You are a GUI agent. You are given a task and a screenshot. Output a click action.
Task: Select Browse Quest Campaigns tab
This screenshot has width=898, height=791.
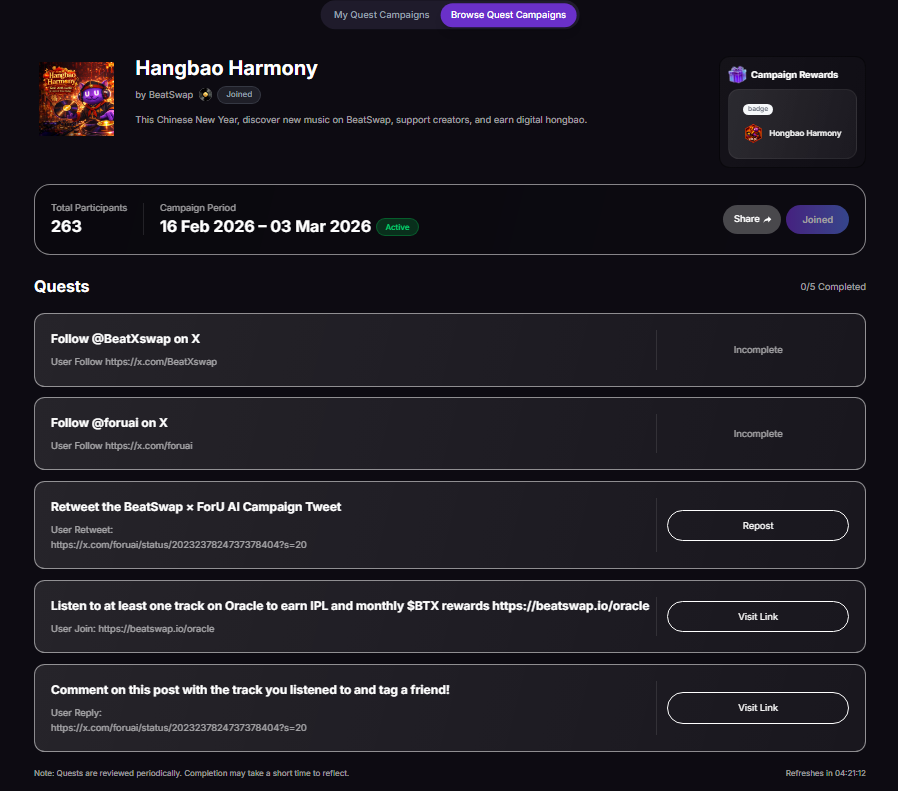coord(508,15)
